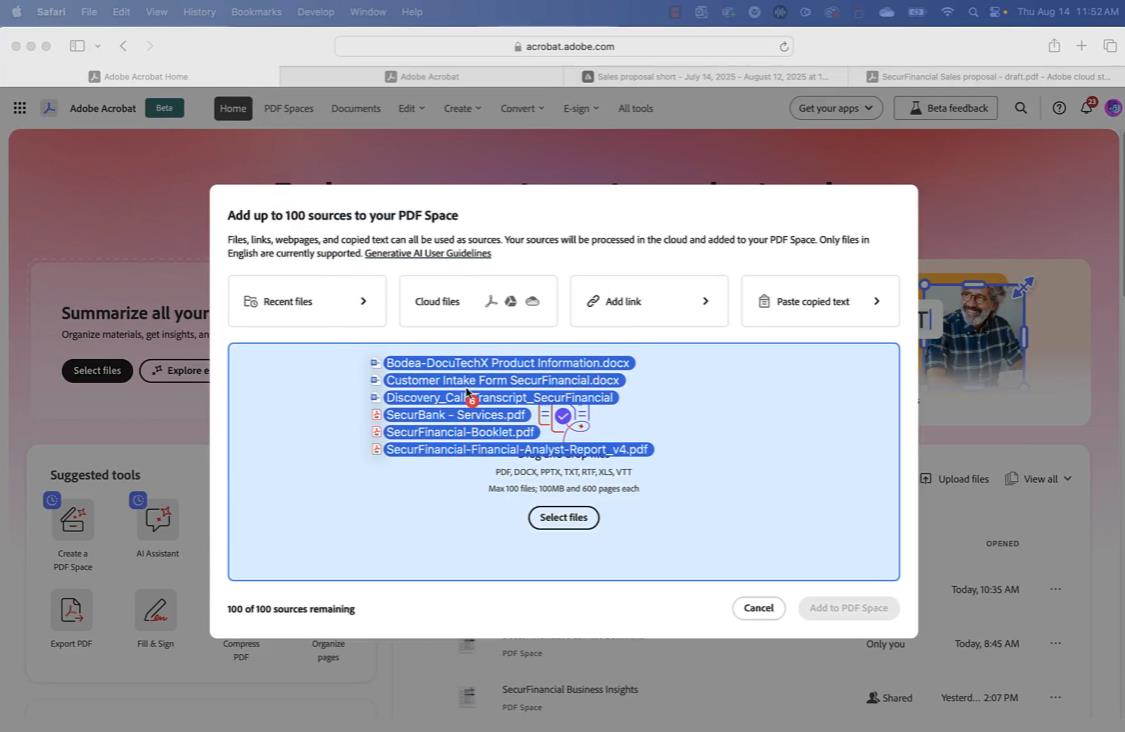Viewport: 1125px width, 732px height.
Task: Click Select files under Summarize heading
Action: [x=97, y=370]
